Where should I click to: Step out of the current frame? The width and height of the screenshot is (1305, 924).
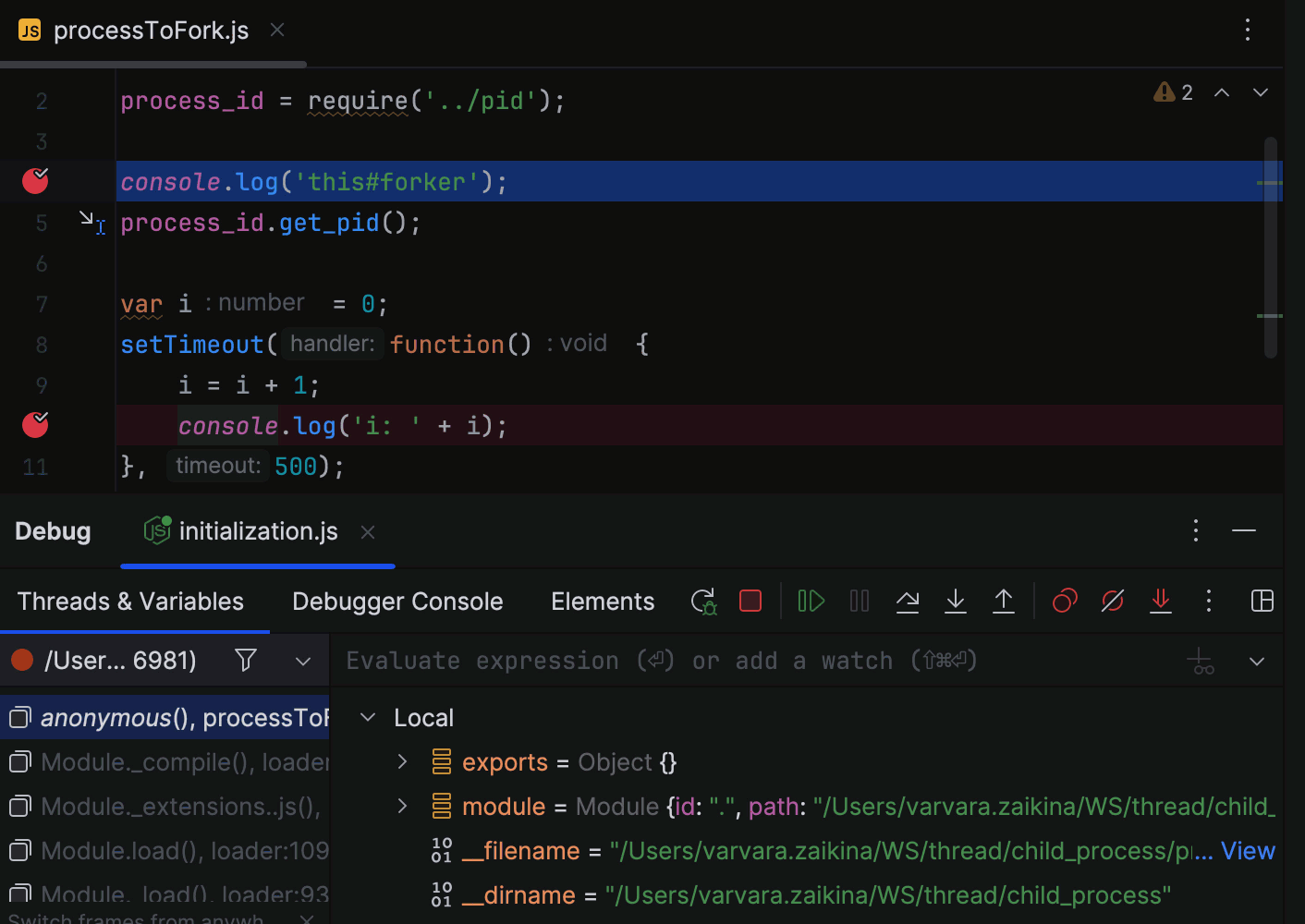click(x=1004, y=601)
